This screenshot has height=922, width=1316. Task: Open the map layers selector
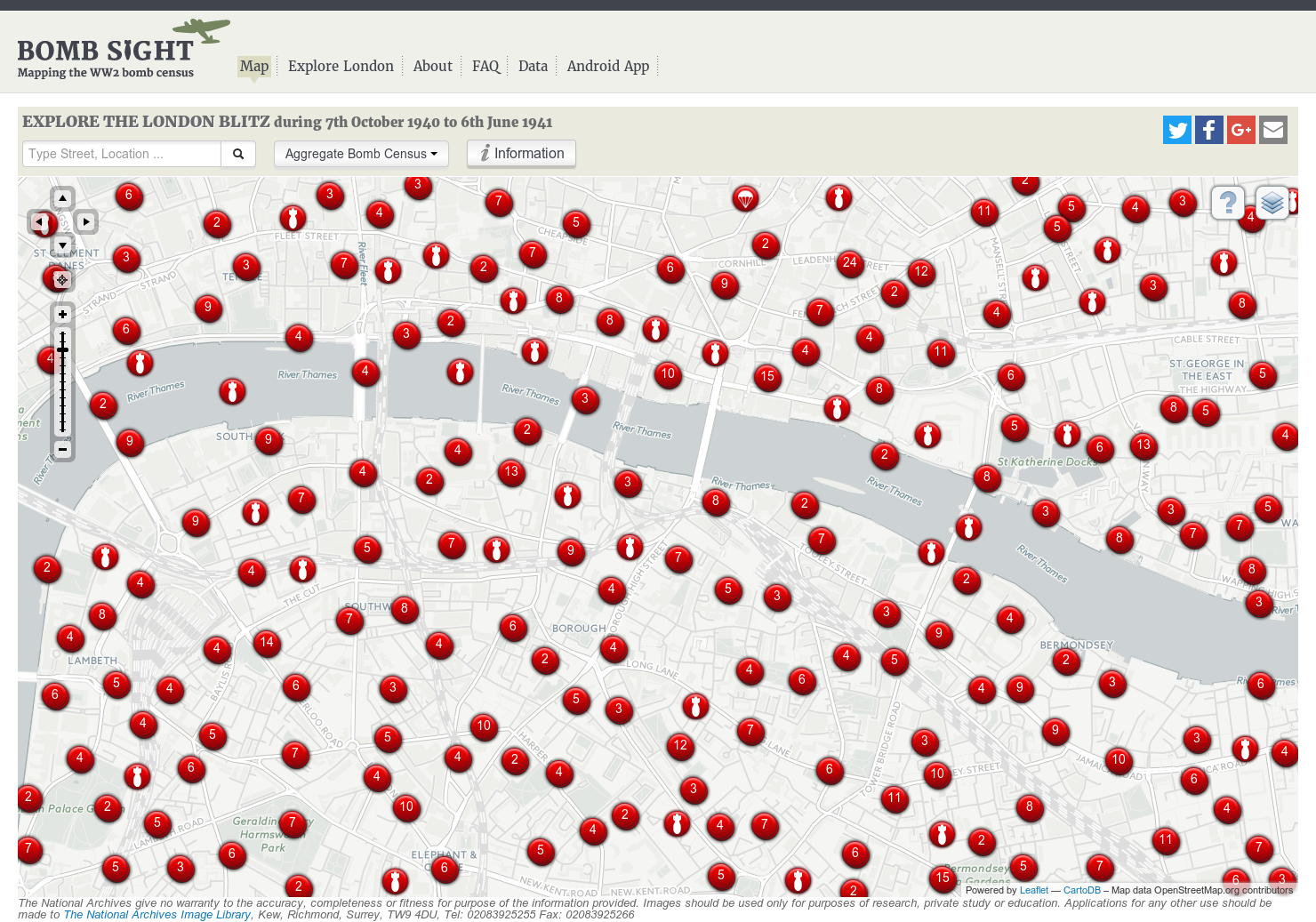click(x=1272, y=203)
